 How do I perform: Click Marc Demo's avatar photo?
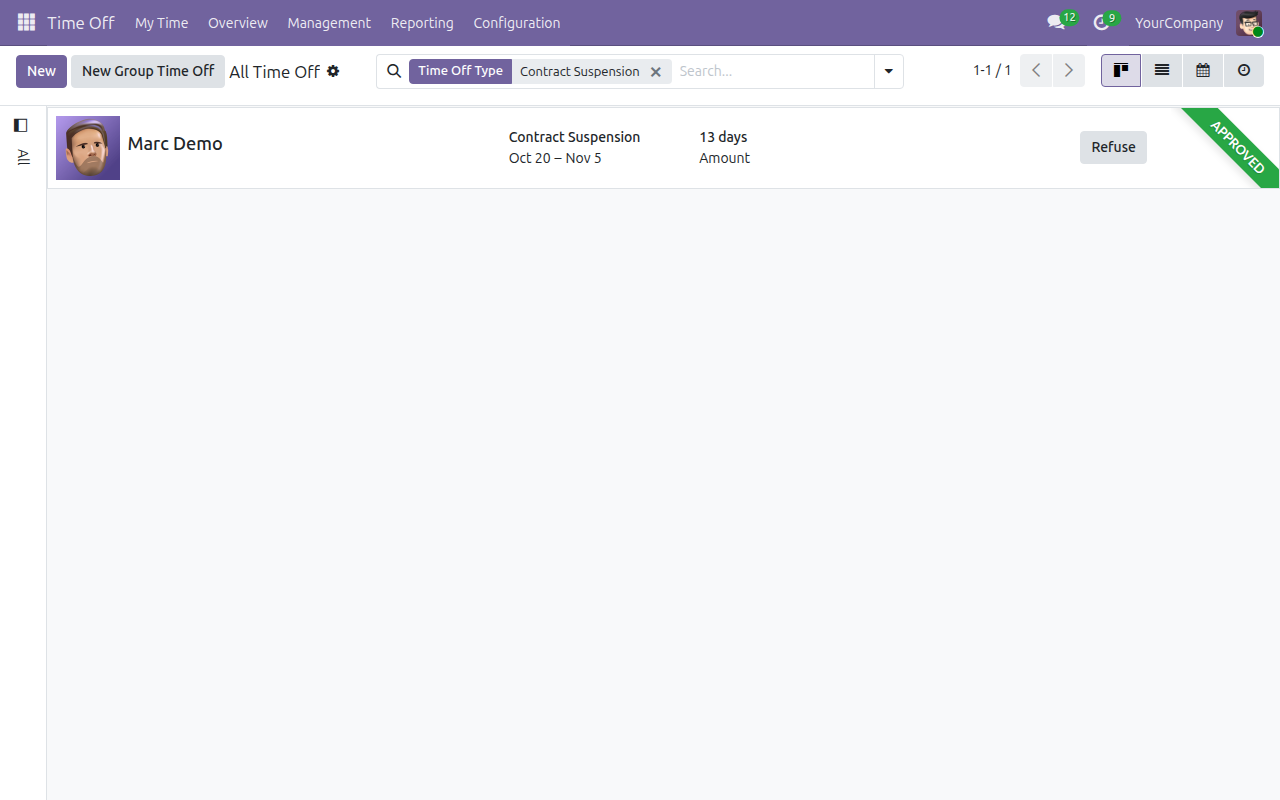(88, 148)
